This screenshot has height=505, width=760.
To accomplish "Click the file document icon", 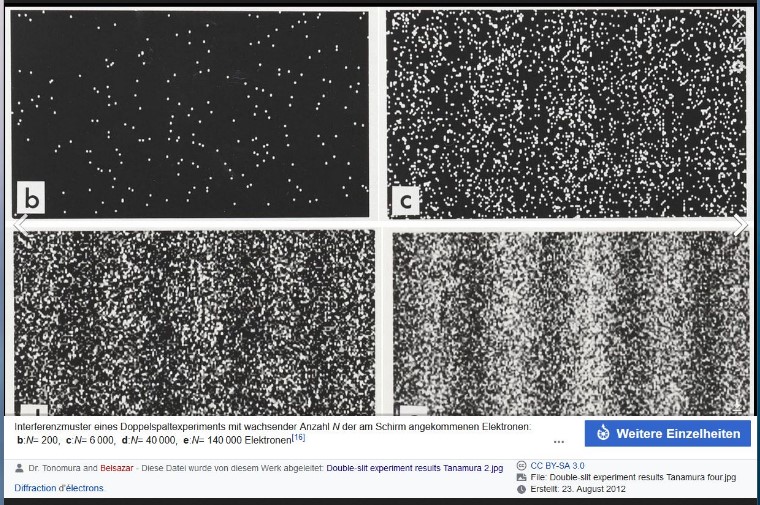I will [x=521, y=477].
